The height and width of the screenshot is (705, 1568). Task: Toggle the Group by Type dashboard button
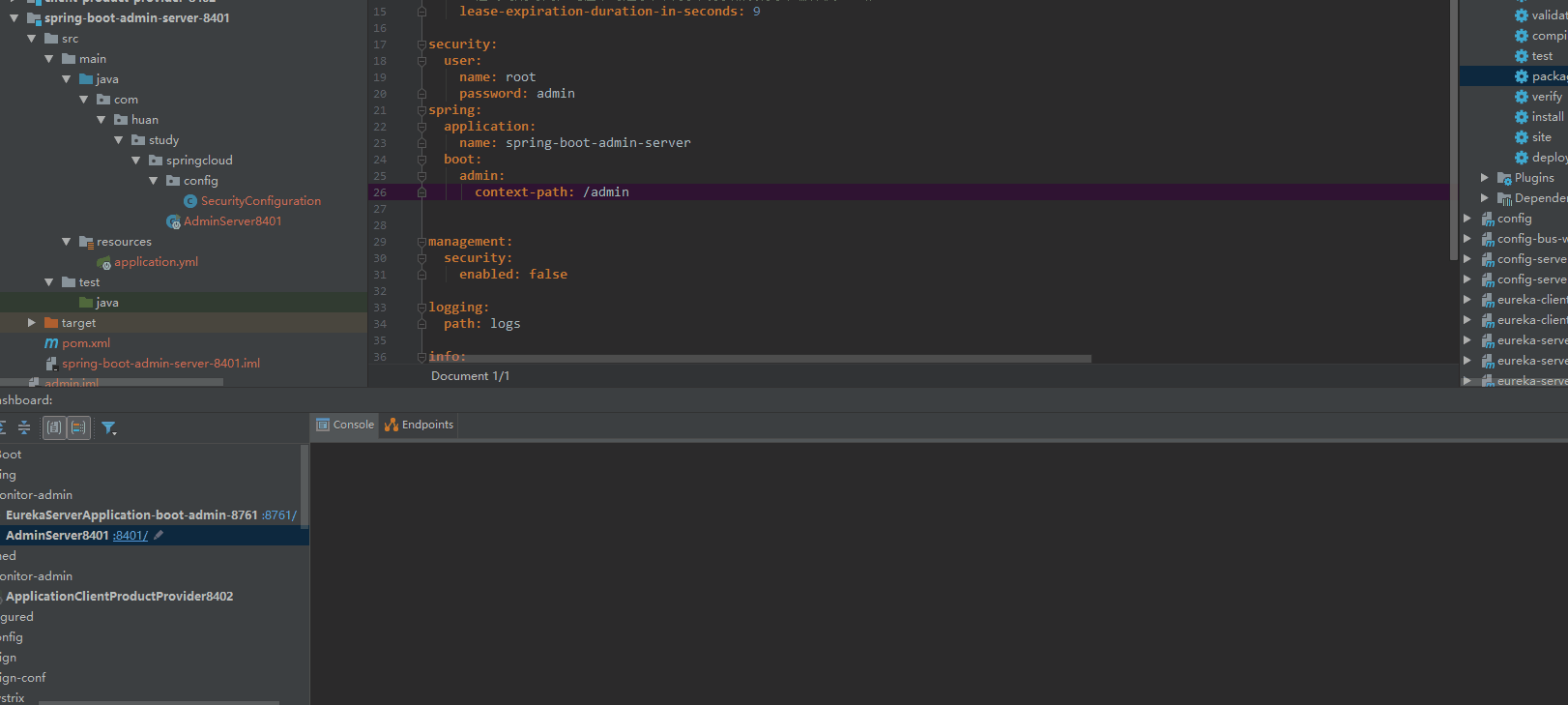pyautogui.click(x=54, y=427)
